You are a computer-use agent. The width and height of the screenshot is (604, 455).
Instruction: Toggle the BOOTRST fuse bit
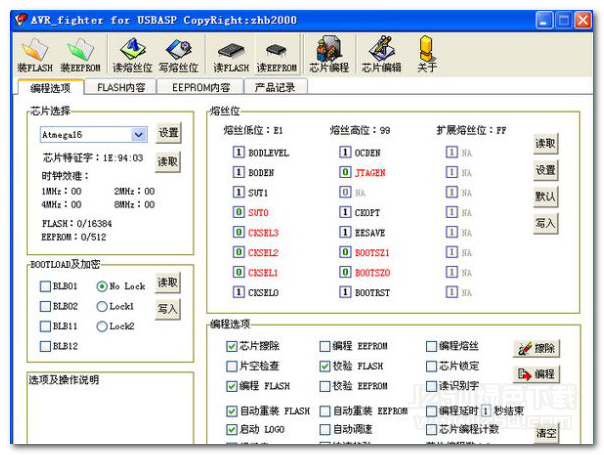click(345, 292)
